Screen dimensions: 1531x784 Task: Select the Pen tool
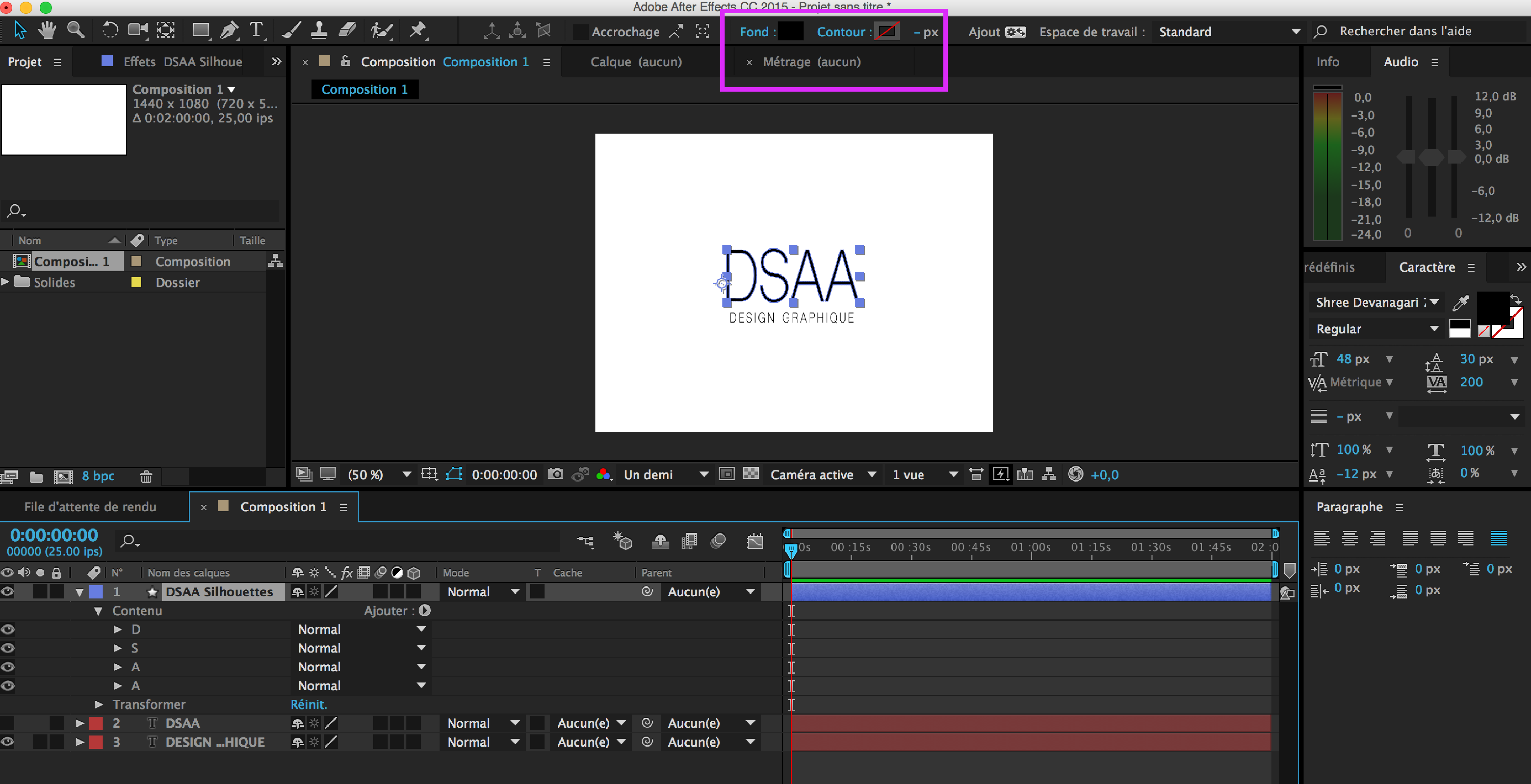point(229,30)
